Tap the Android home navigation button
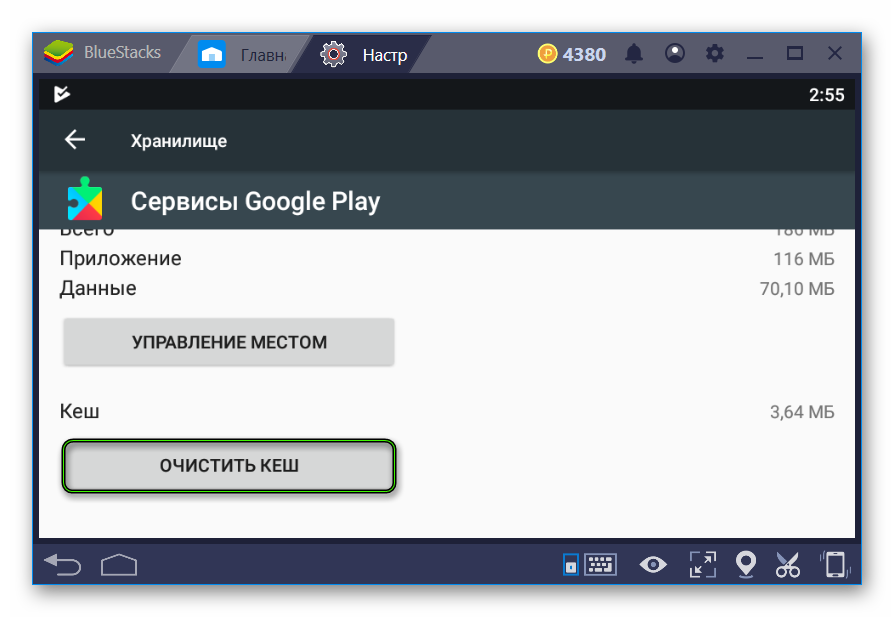894x617 pixels. coord(119,565)
